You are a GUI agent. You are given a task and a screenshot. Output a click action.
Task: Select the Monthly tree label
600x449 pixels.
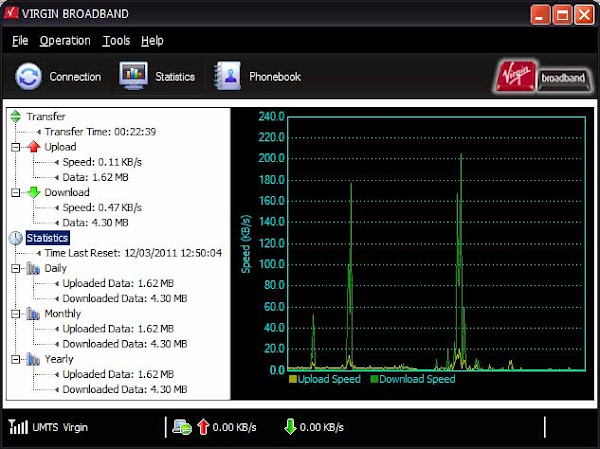point(63,313)
